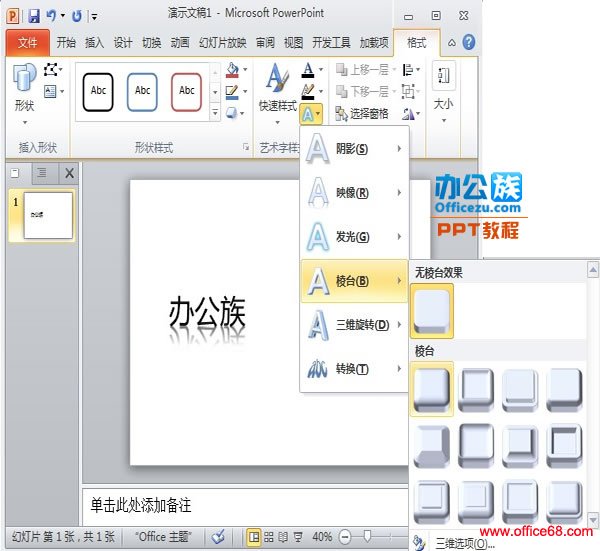Select the Normal view button in status bar
This screenshot has width=600, height=551.
pyautogui.click(x=254, y=537)
